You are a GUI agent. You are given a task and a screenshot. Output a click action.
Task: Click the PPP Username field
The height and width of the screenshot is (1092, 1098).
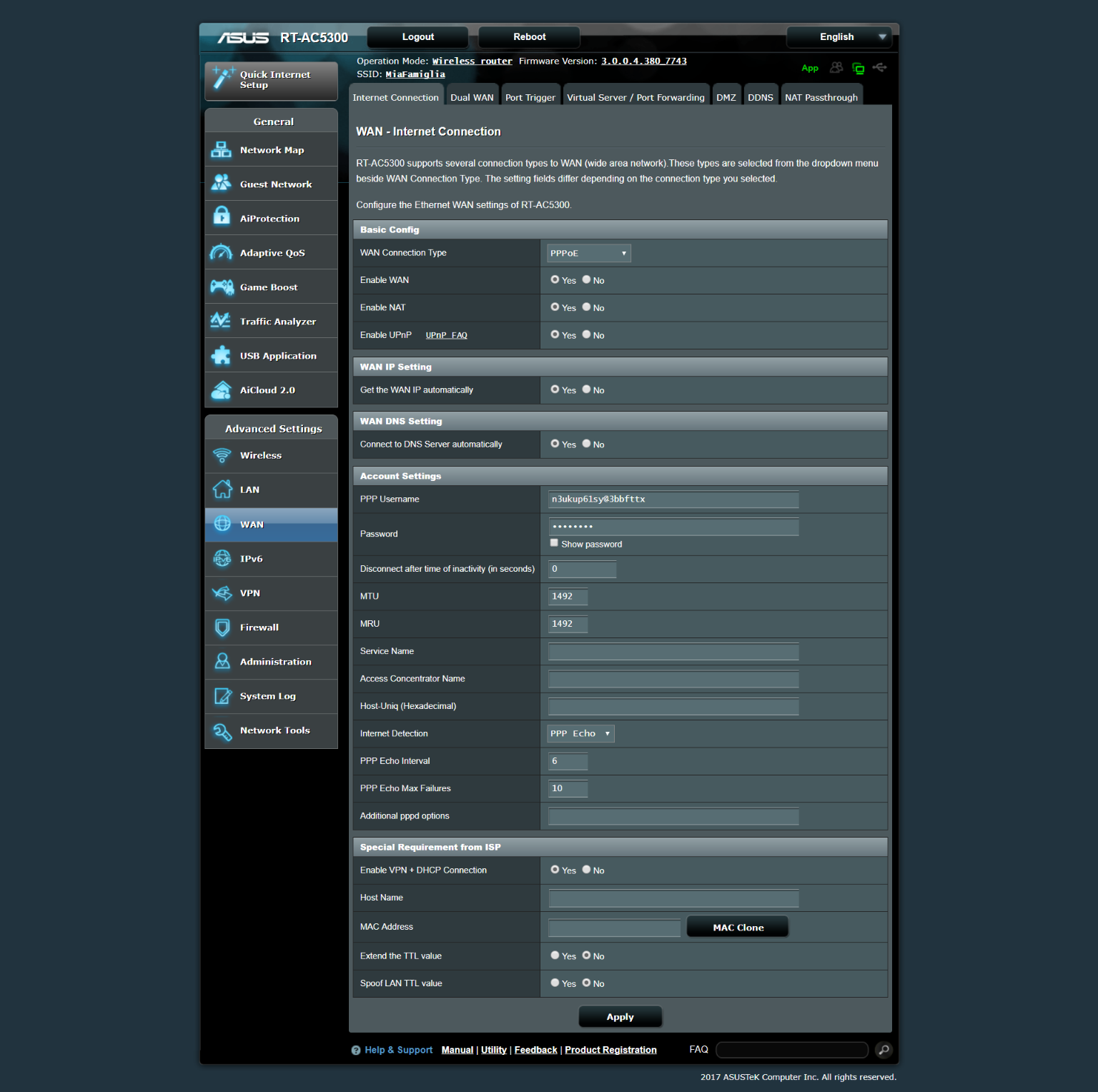coord(673,500)
